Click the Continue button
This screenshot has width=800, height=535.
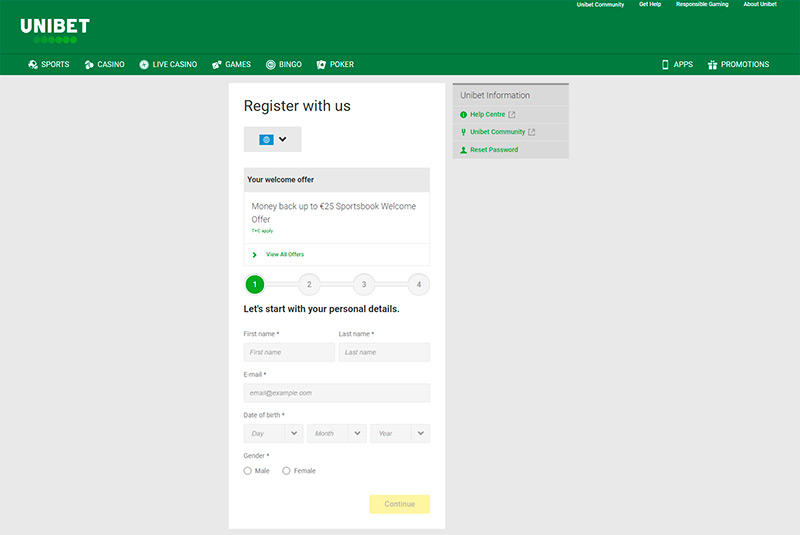click(399, 504)
